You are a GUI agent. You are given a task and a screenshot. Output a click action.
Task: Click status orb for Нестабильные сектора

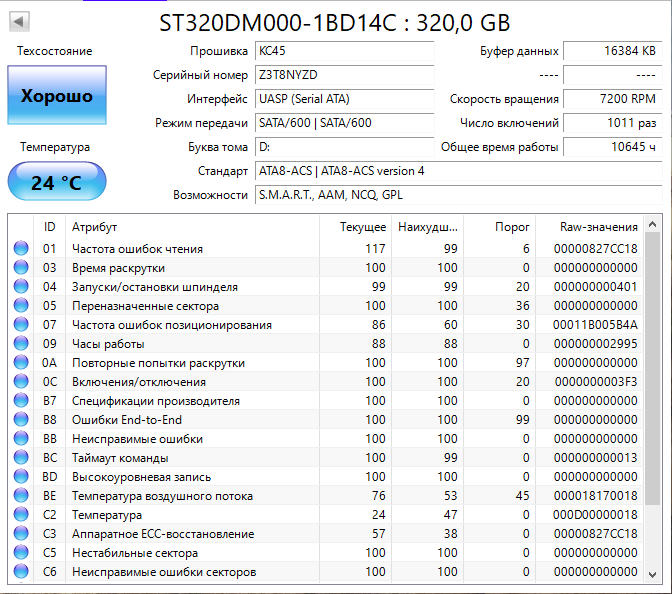coord(21,552)
